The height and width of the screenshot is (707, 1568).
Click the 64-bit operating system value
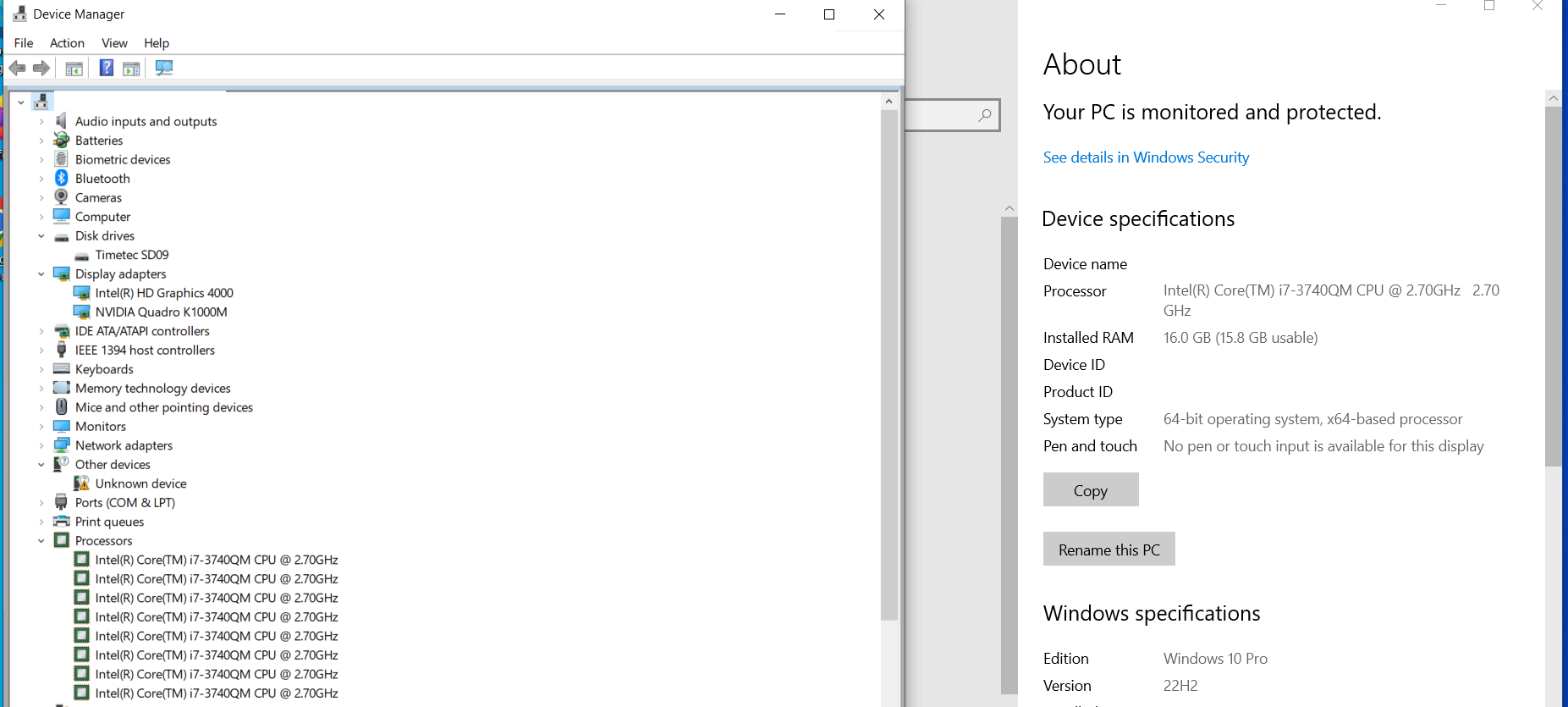1312,419
